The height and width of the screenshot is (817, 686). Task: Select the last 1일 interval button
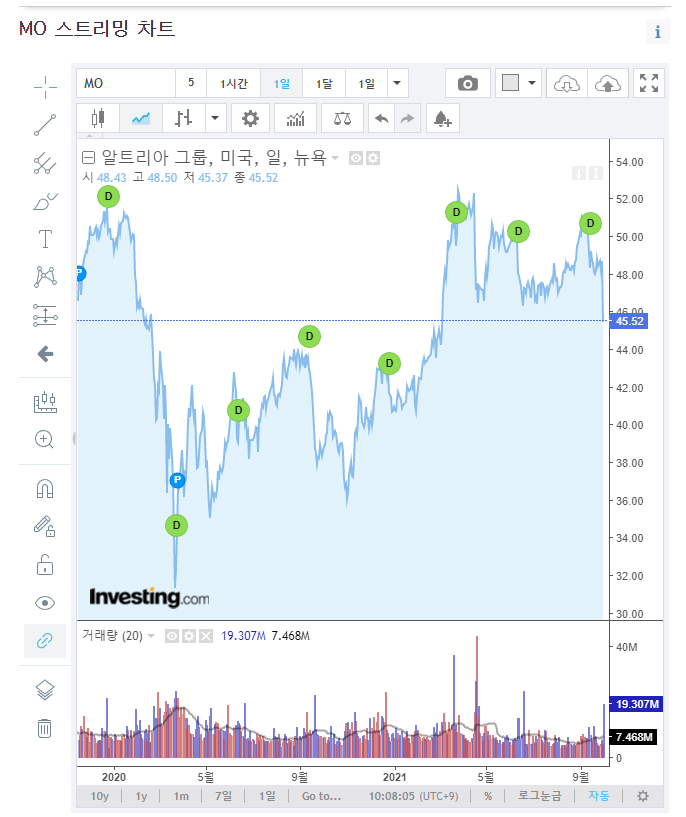[x=366, y=83]
